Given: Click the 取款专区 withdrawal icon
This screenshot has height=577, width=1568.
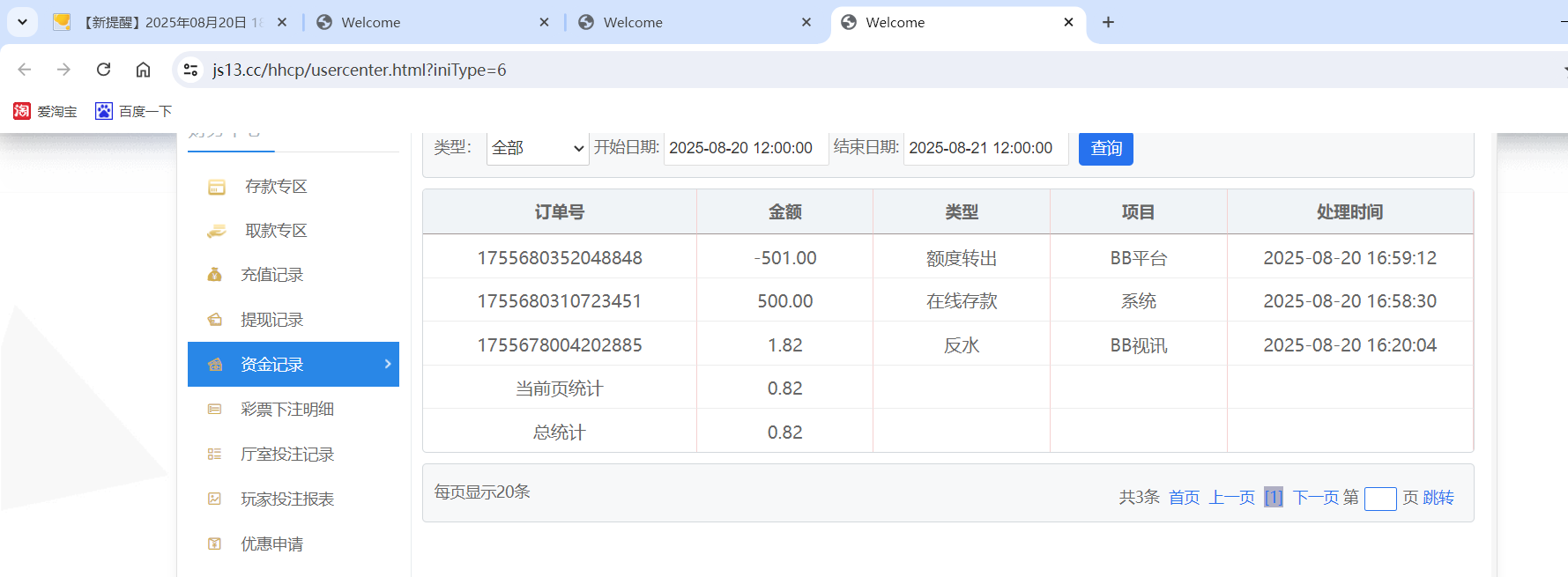Looking at the screenshot, I should (216, 231).
